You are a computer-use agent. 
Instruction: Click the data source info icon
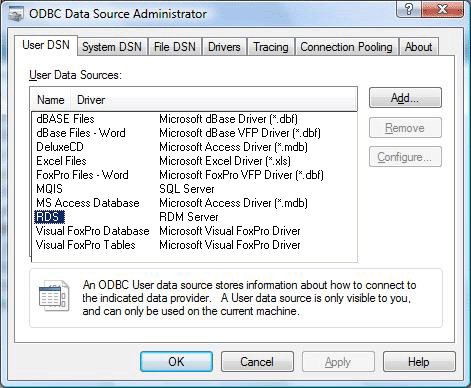point(54,296)
